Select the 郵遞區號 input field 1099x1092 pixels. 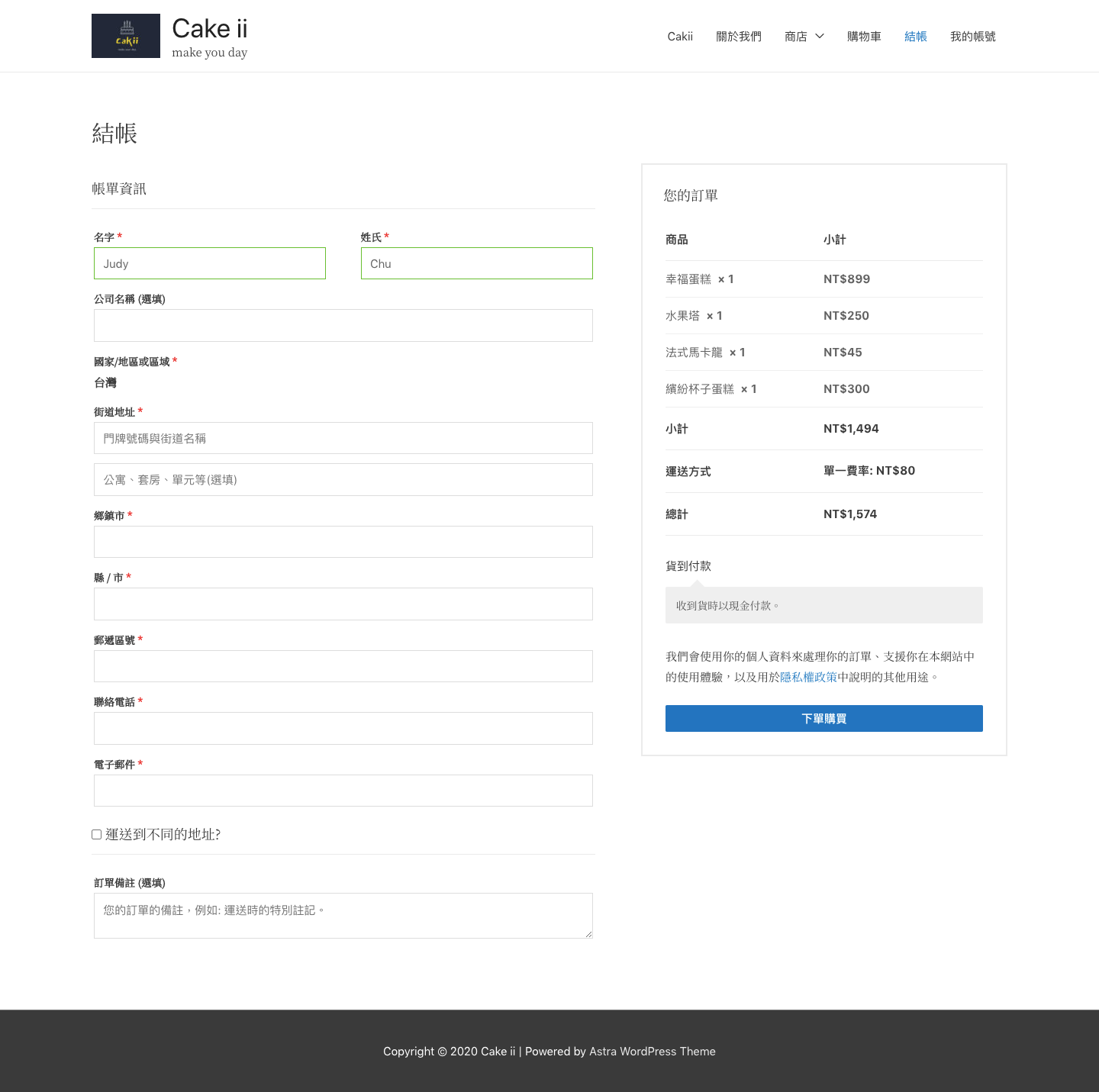(x=343, y=666)
